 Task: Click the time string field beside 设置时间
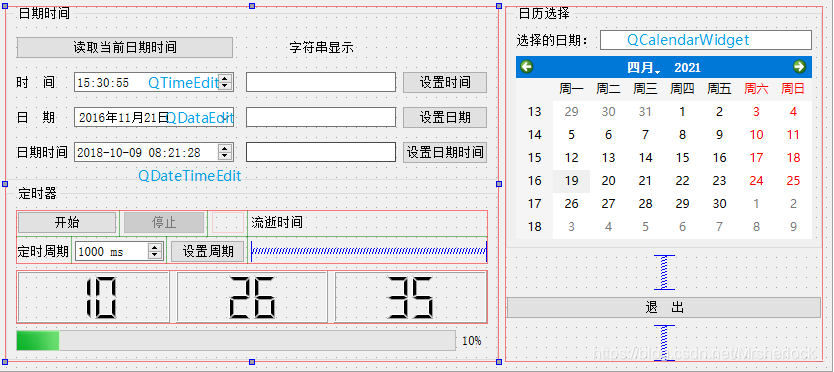(321, 82)
